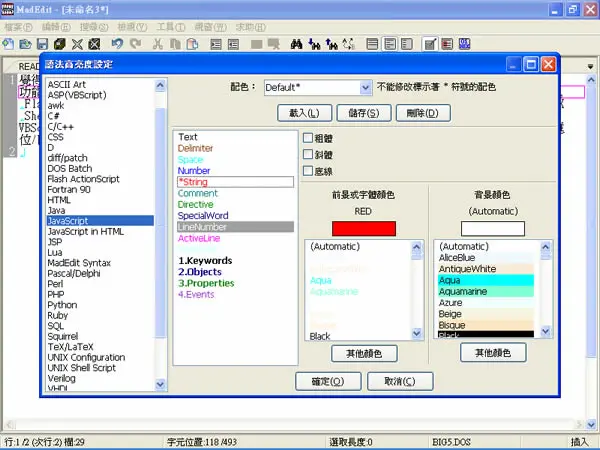The width and height of the screenshot is (600, 450).
Task: Click foreground color list down arrow
Action: [417, 333]
